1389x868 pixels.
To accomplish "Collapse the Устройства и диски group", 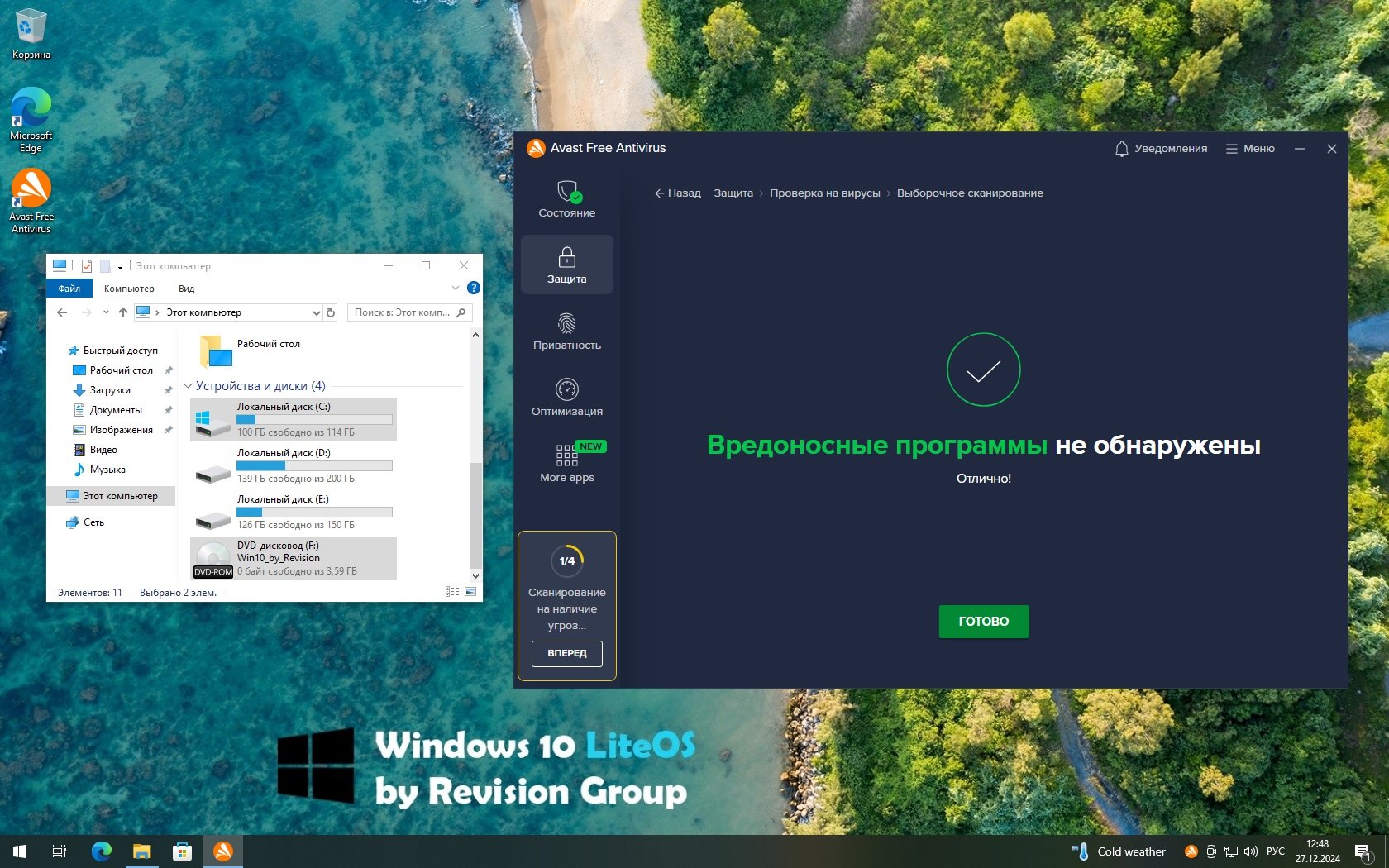I will 188,386.
